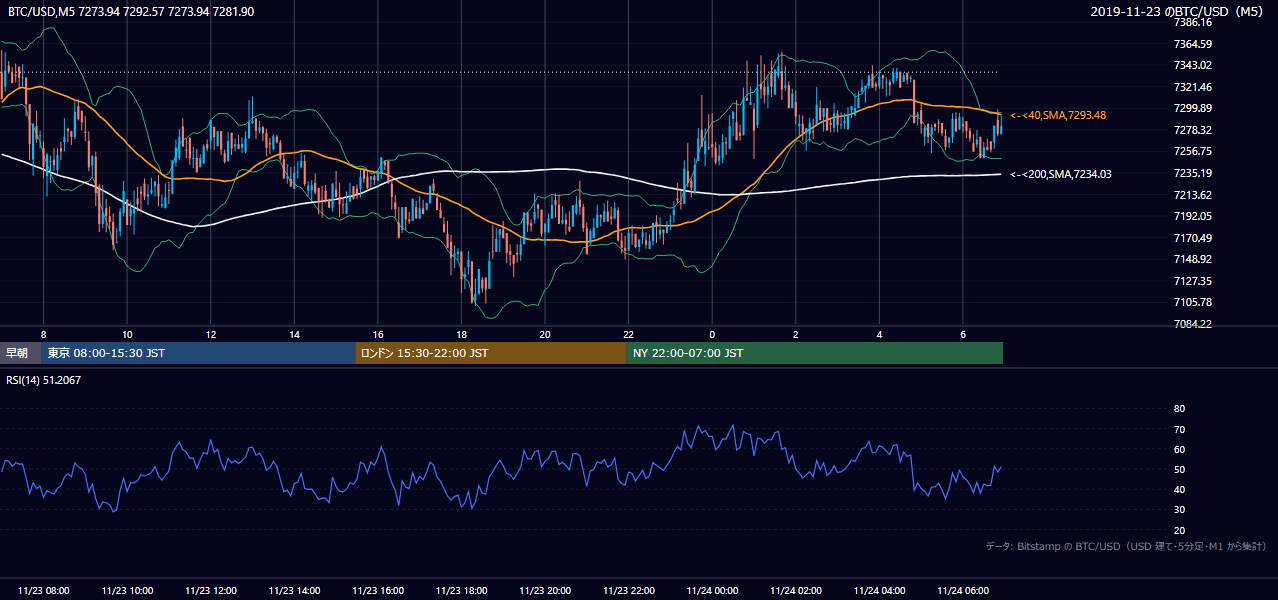The height and width of the screenshot is (600, 1278).
Task: Click the RSI scale value 60
Action: point(1179,449)
